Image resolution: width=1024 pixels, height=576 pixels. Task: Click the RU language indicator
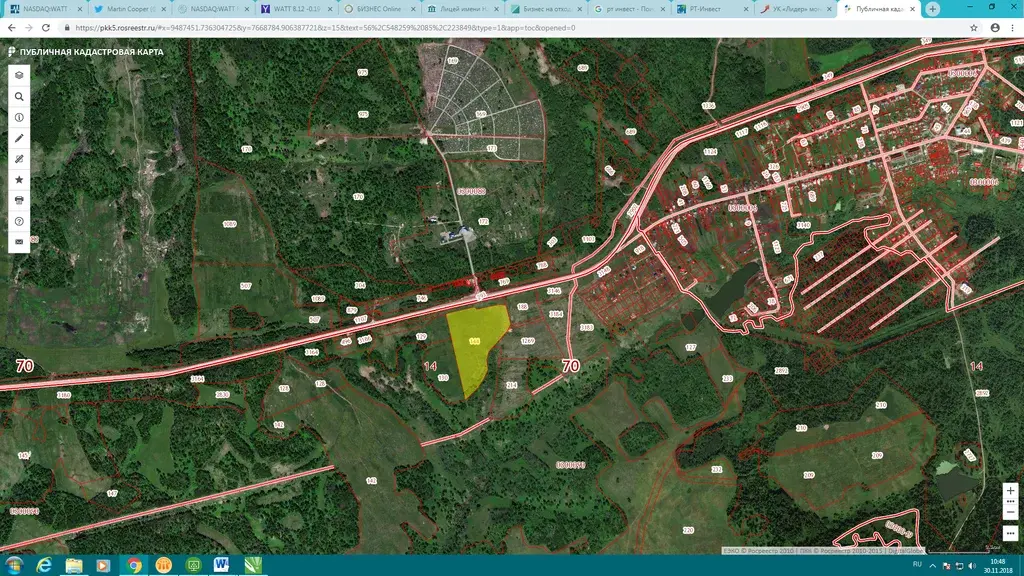tap(917, 564)
